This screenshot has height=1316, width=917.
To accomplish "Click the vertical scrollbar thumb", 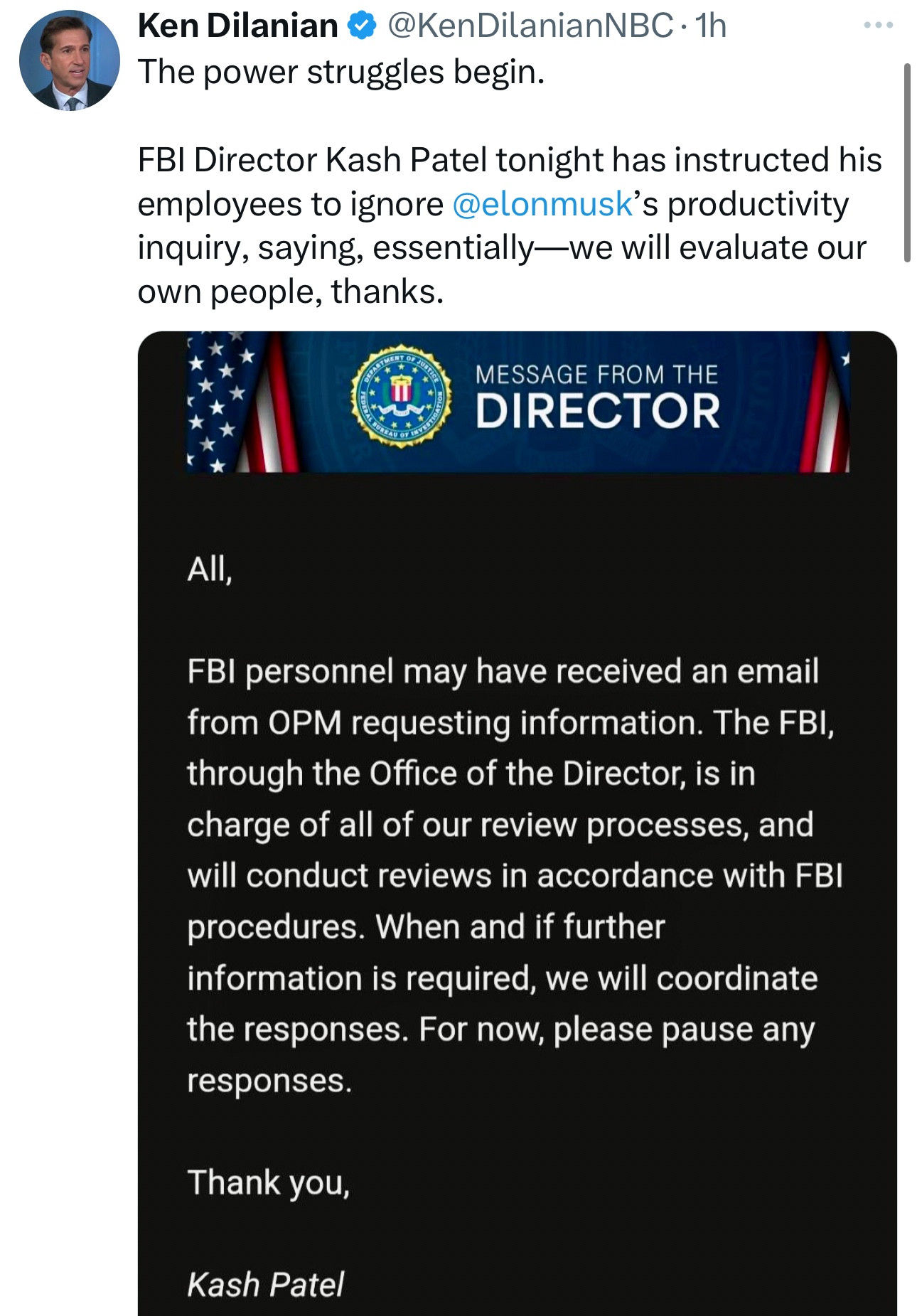I will point(907,163).
